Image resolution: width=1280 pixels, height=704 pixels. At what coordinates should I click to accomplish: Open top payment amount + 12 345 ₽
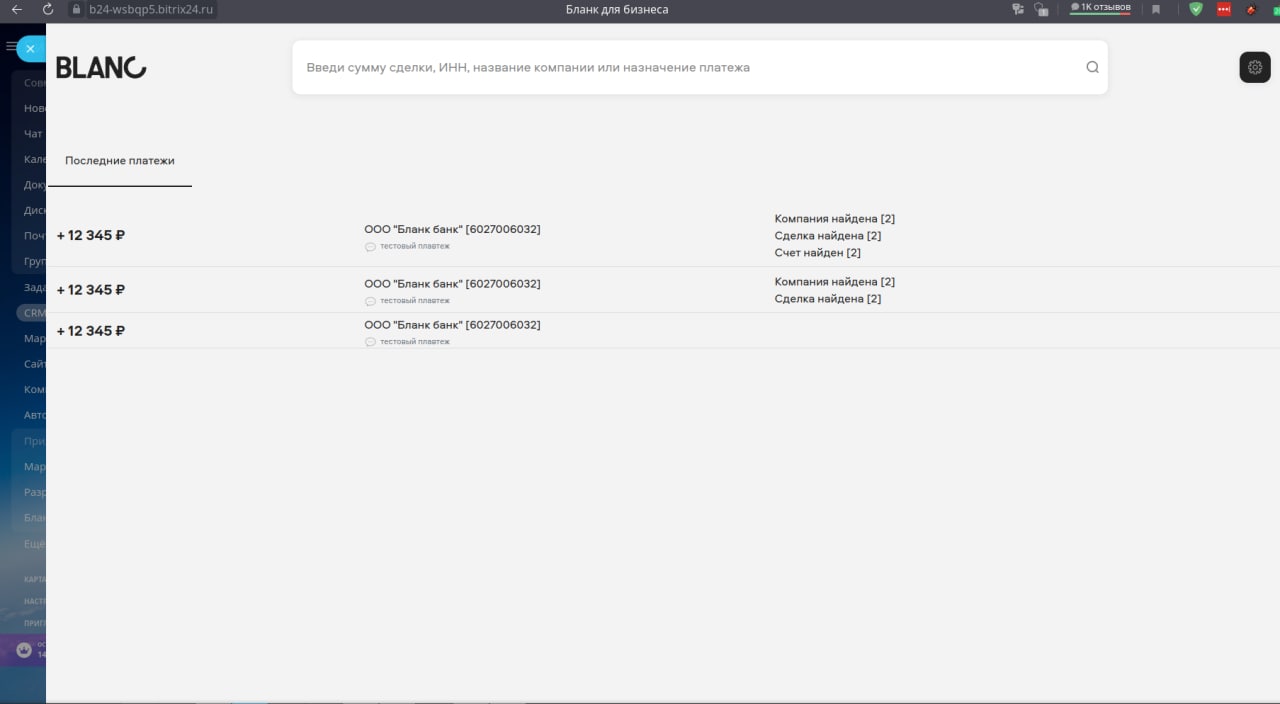tap(91, 235)
